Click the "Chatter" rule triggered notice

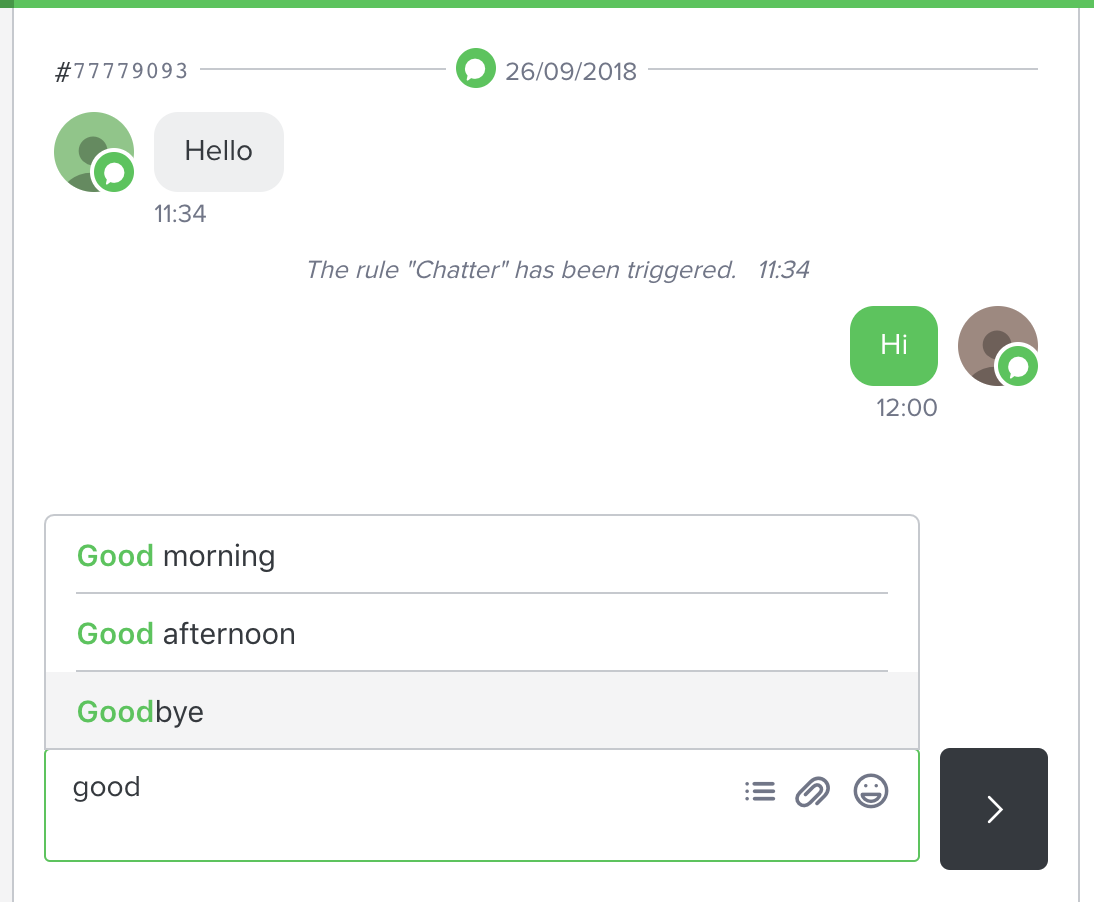click(521, 270)
